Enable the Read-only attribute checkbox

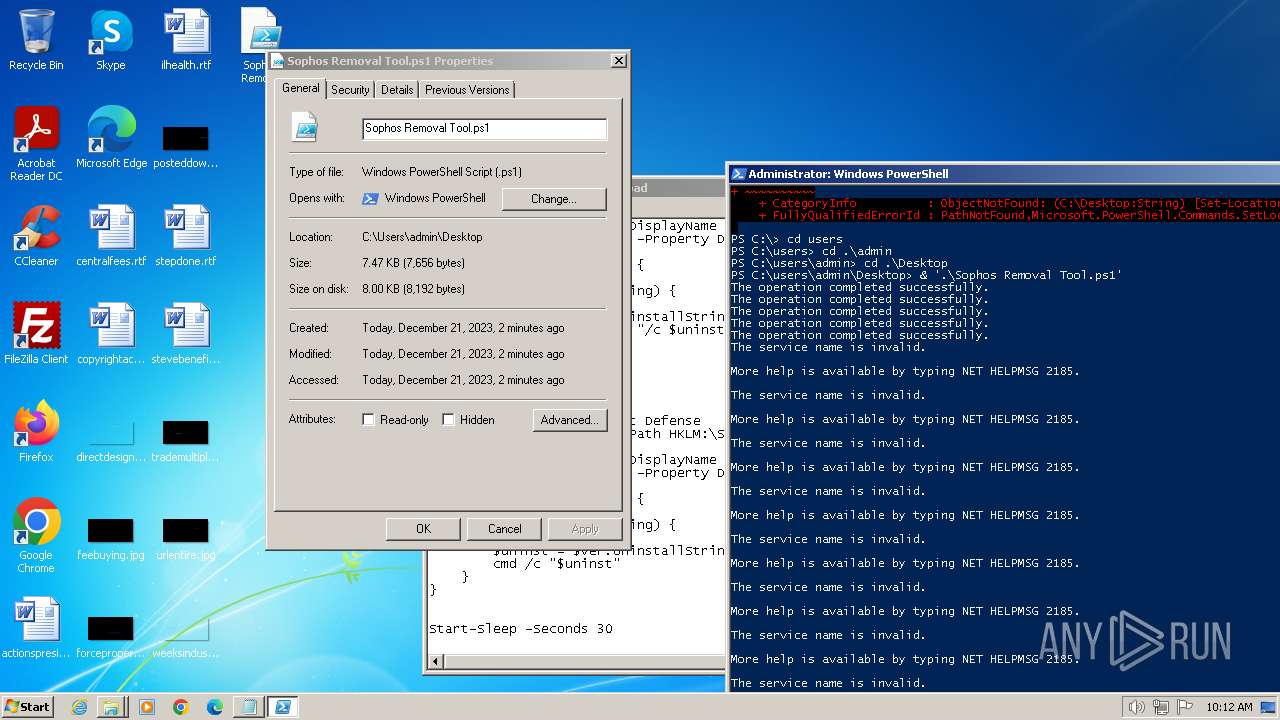click(369, 420)
